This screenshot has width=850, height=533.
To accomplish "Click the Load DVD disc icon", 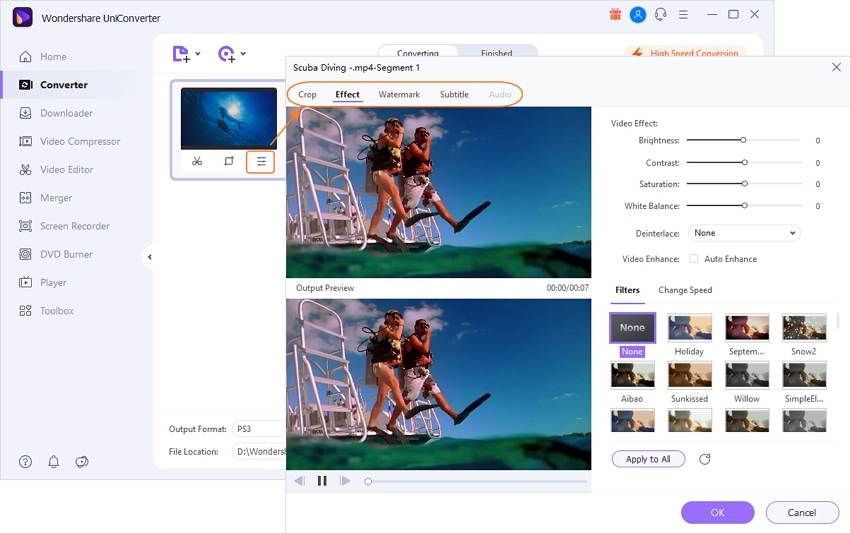I will point(226,54).
